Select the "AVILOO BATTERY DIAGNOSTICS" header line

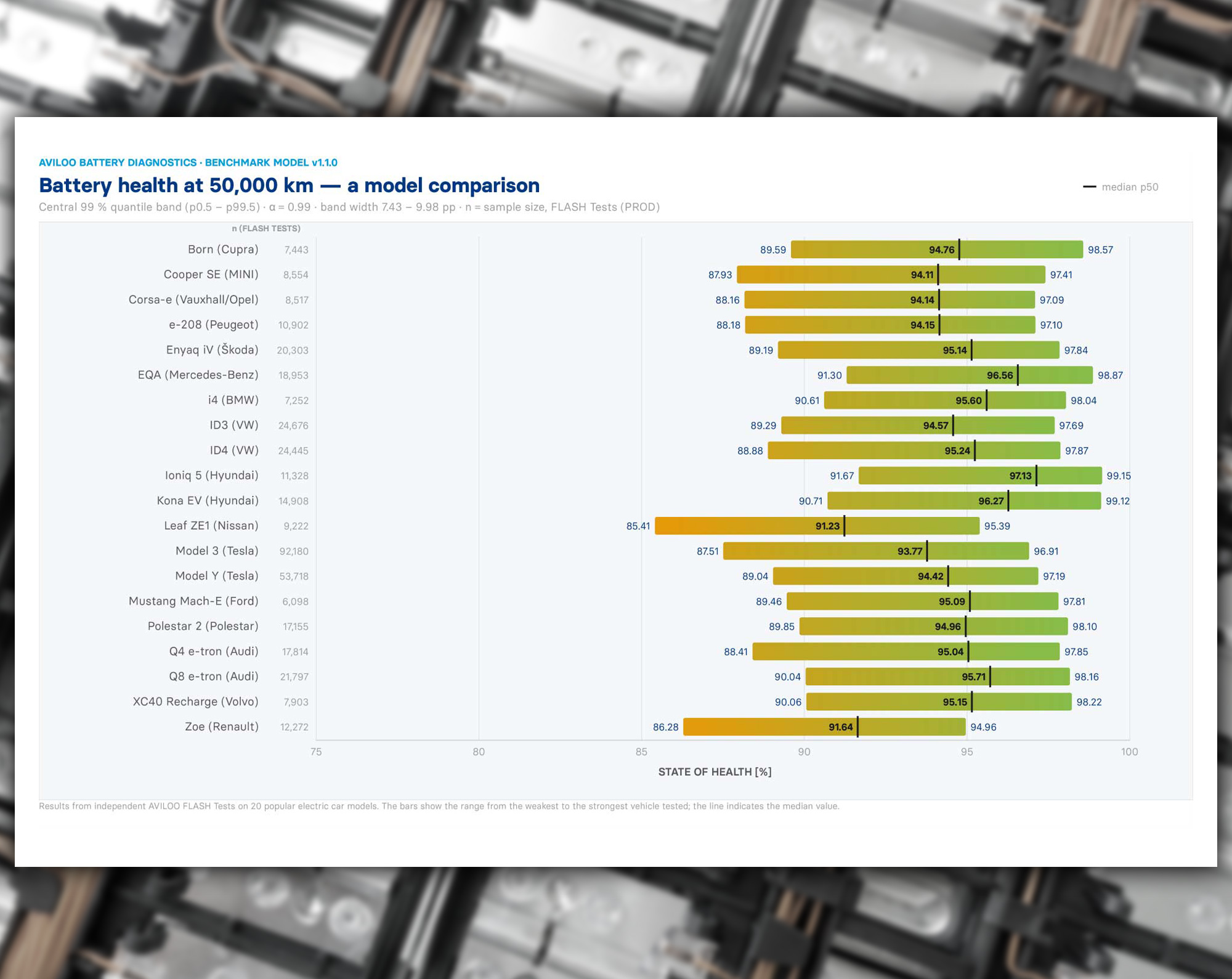click(x=188, y=163)
